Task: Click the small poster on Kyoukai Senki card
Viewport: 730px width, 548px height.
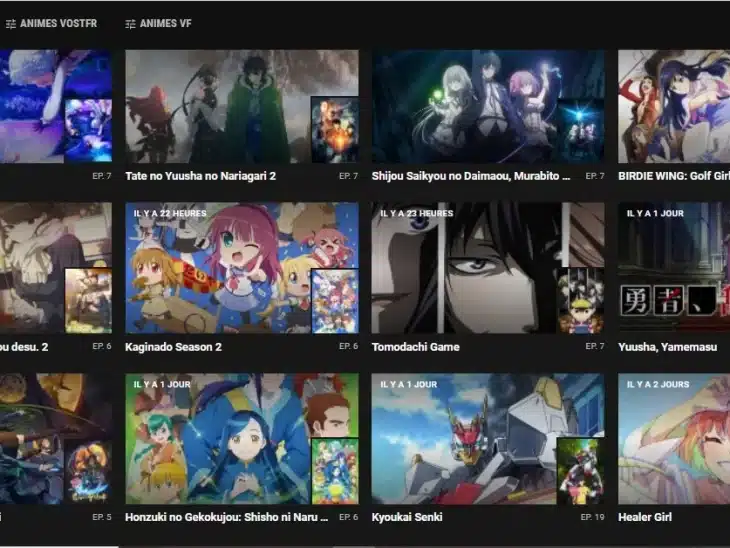Action: click(x=581, y=471)
